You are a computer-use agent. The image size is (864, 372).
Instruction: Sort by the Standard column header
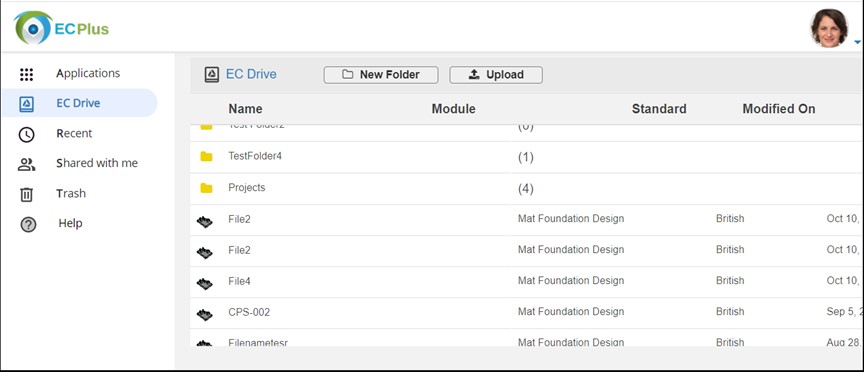[659, 109]
